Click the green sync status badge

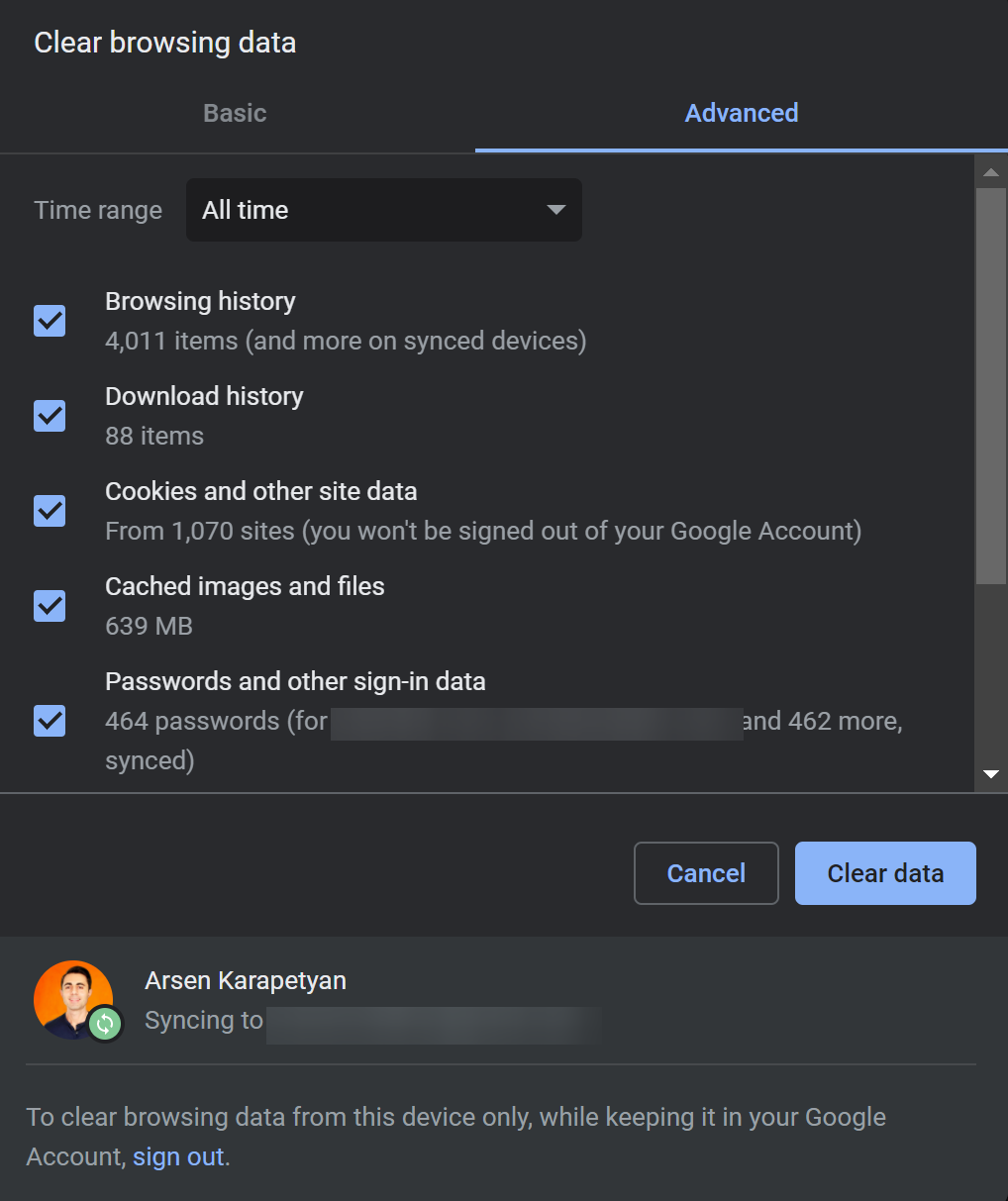coord(105,1026)
